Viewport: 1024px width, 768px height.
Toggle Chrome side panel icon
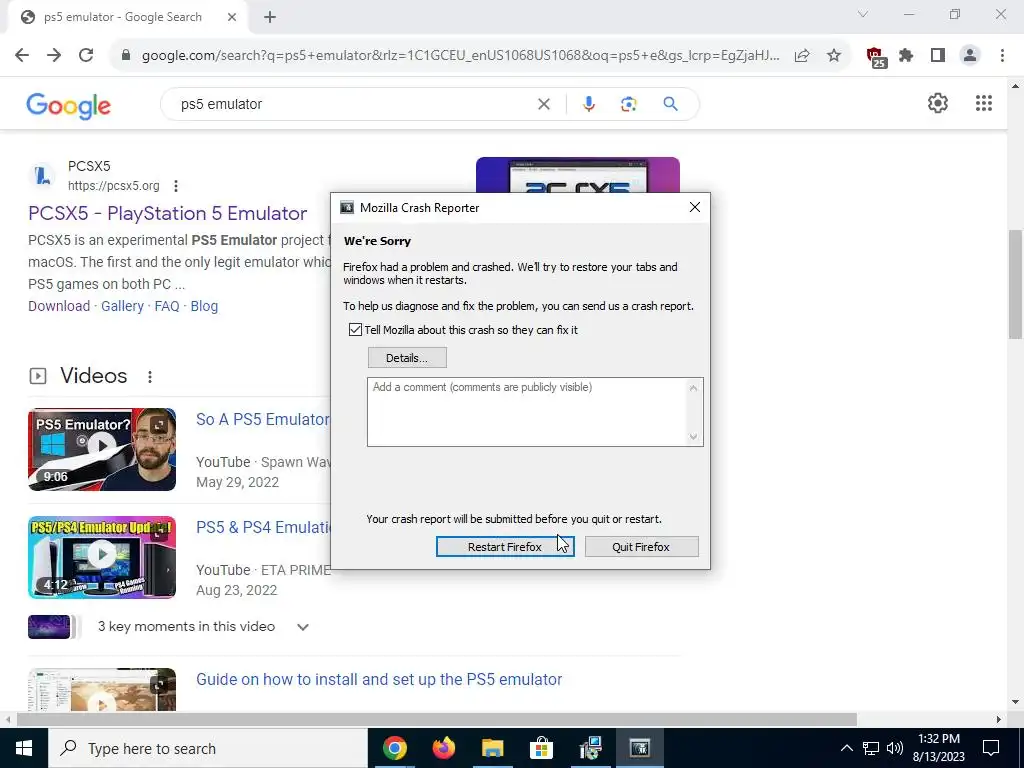(938, 56)
